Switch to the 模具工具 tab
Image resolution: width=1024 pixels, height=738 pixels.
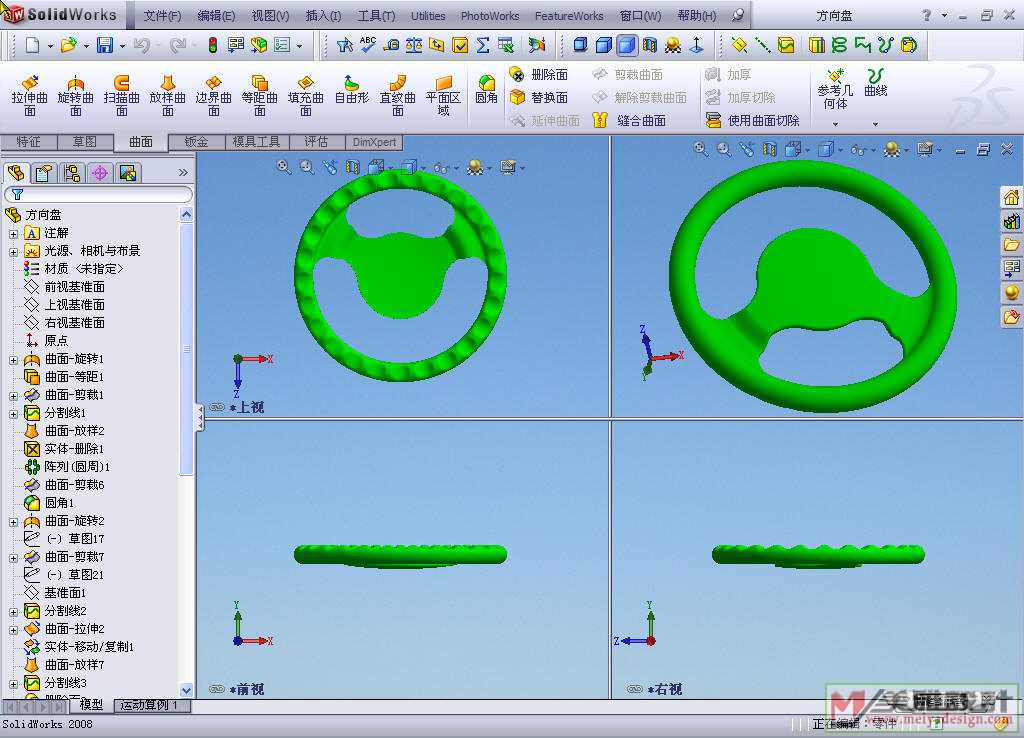[x=256, y=142]
